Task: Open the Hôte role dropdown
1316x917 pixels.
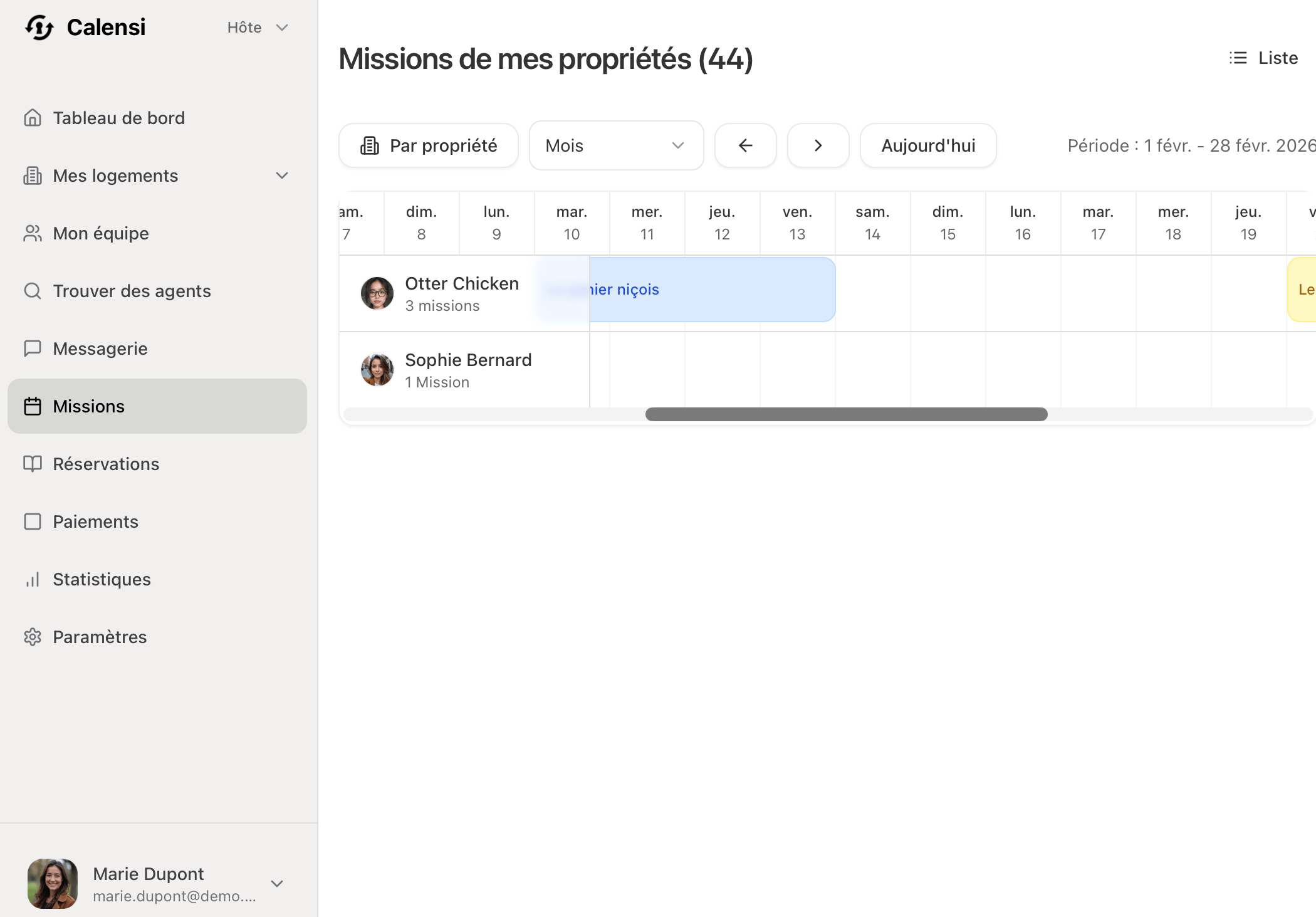Action: [257, 28]
